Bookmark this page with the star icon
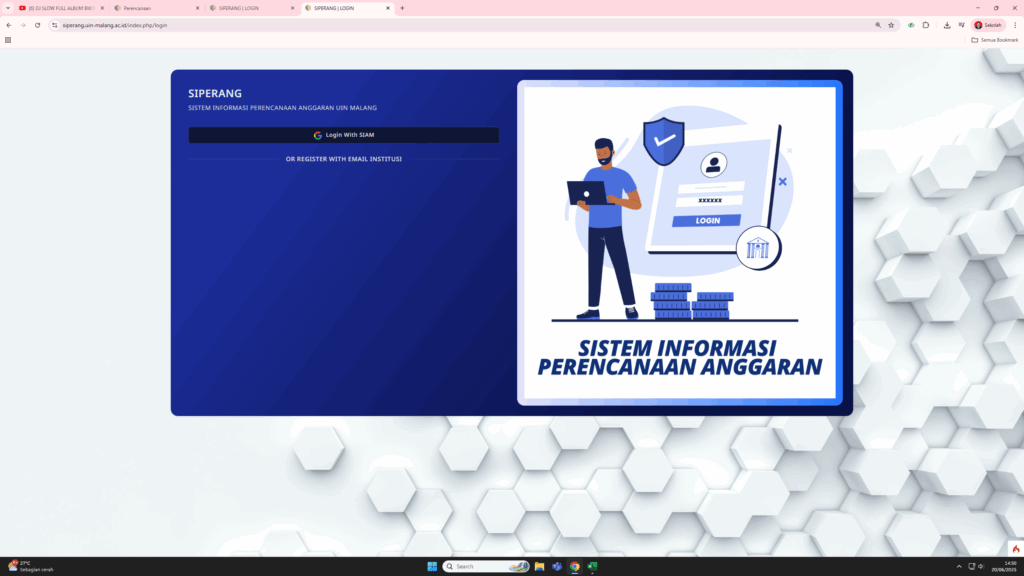This screenshot has width=1024, height=576. click(x=891, y=25)
